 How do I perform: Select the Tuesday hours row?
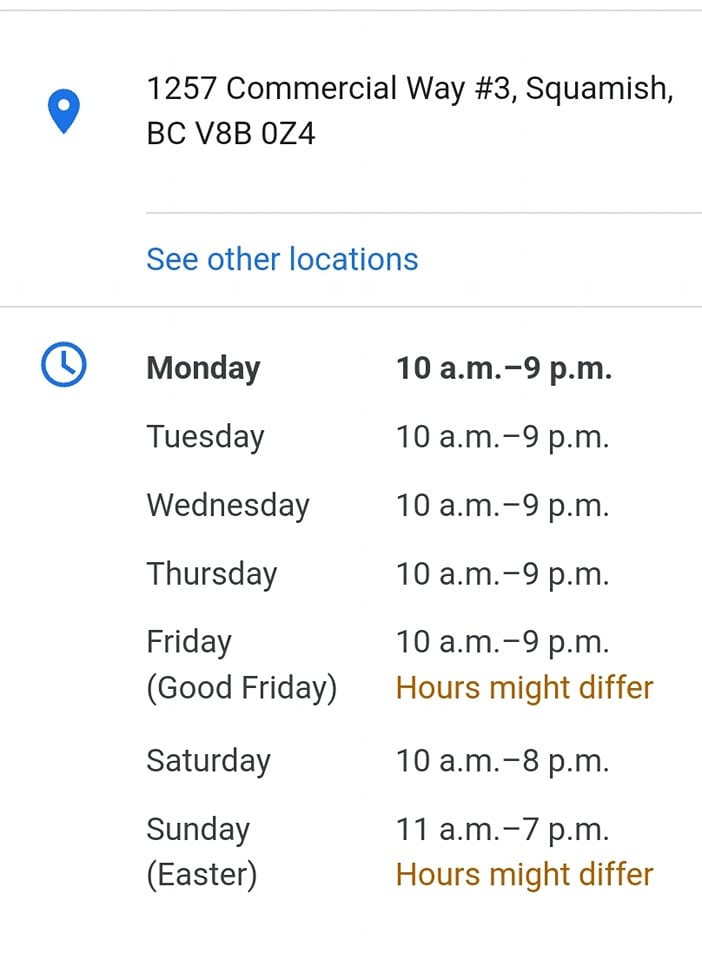tap(378, 437)
